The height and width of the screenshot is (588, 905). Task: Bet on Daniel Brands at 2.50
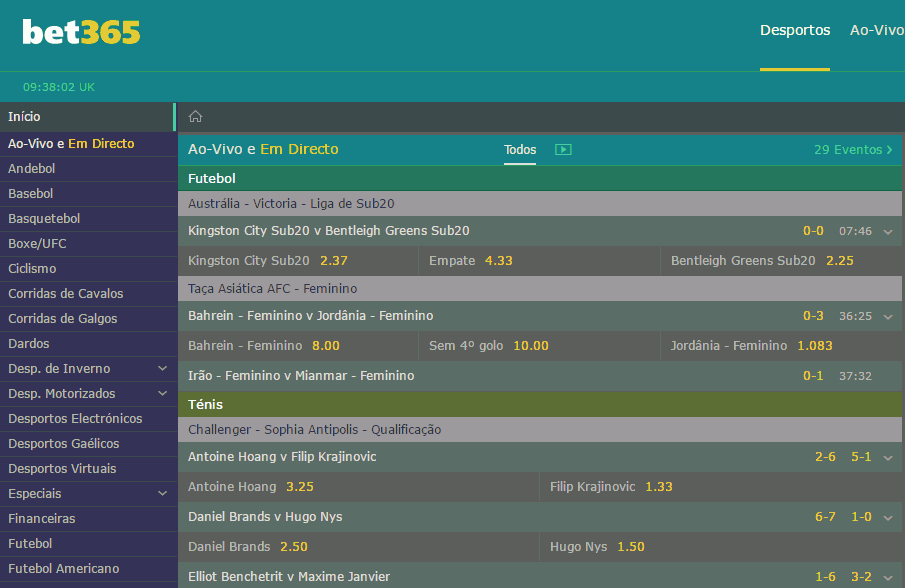358,546
